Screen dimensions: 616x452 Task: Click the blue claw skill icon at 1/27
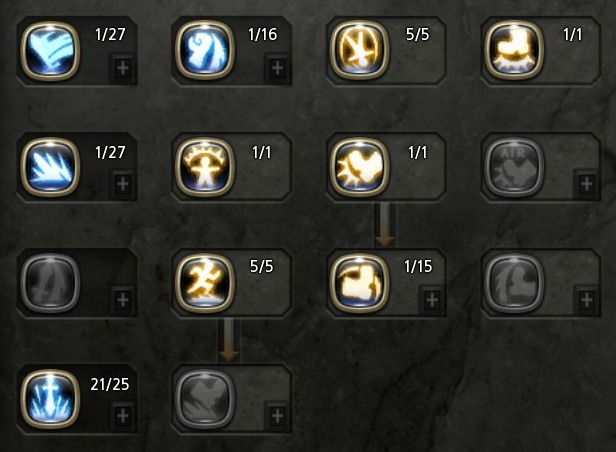coord(50,51)
